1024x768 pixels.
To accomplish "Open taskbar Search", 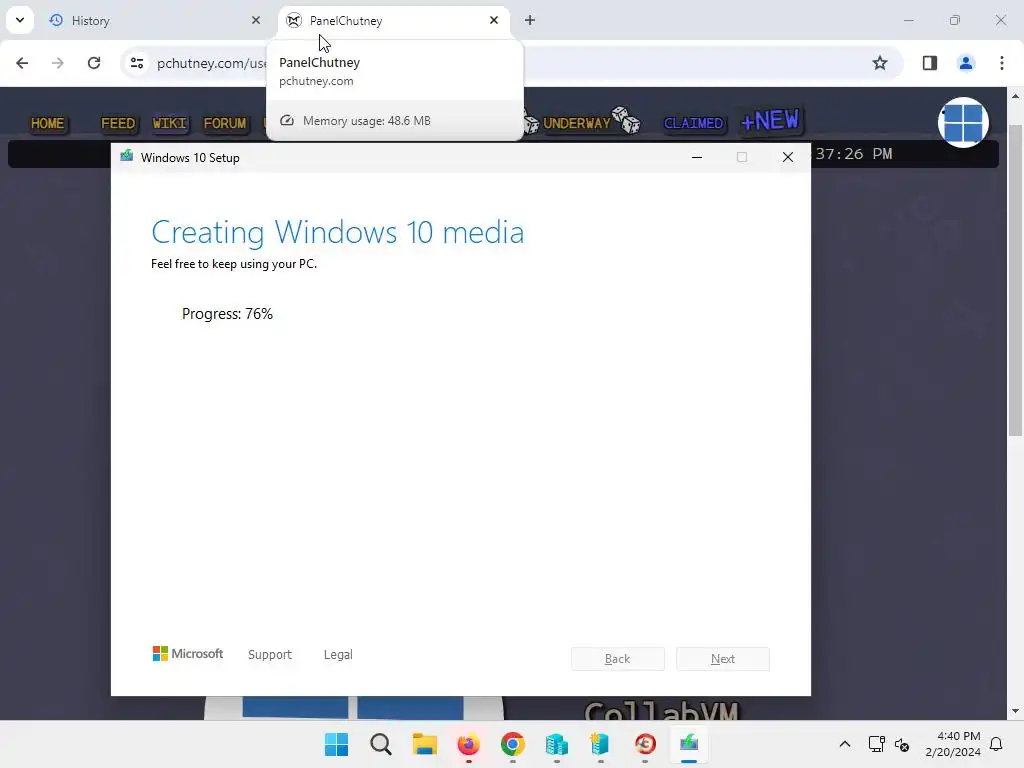I will click(381, 744).
